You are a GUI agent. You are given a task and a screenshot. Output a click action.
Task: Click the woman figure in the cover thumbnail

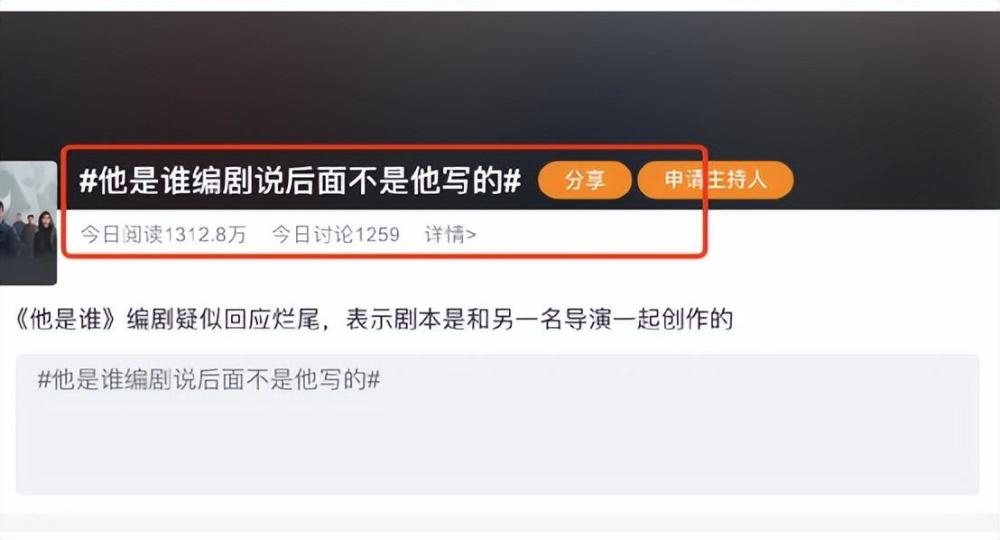pyautogui.click(x=45, y=236)
